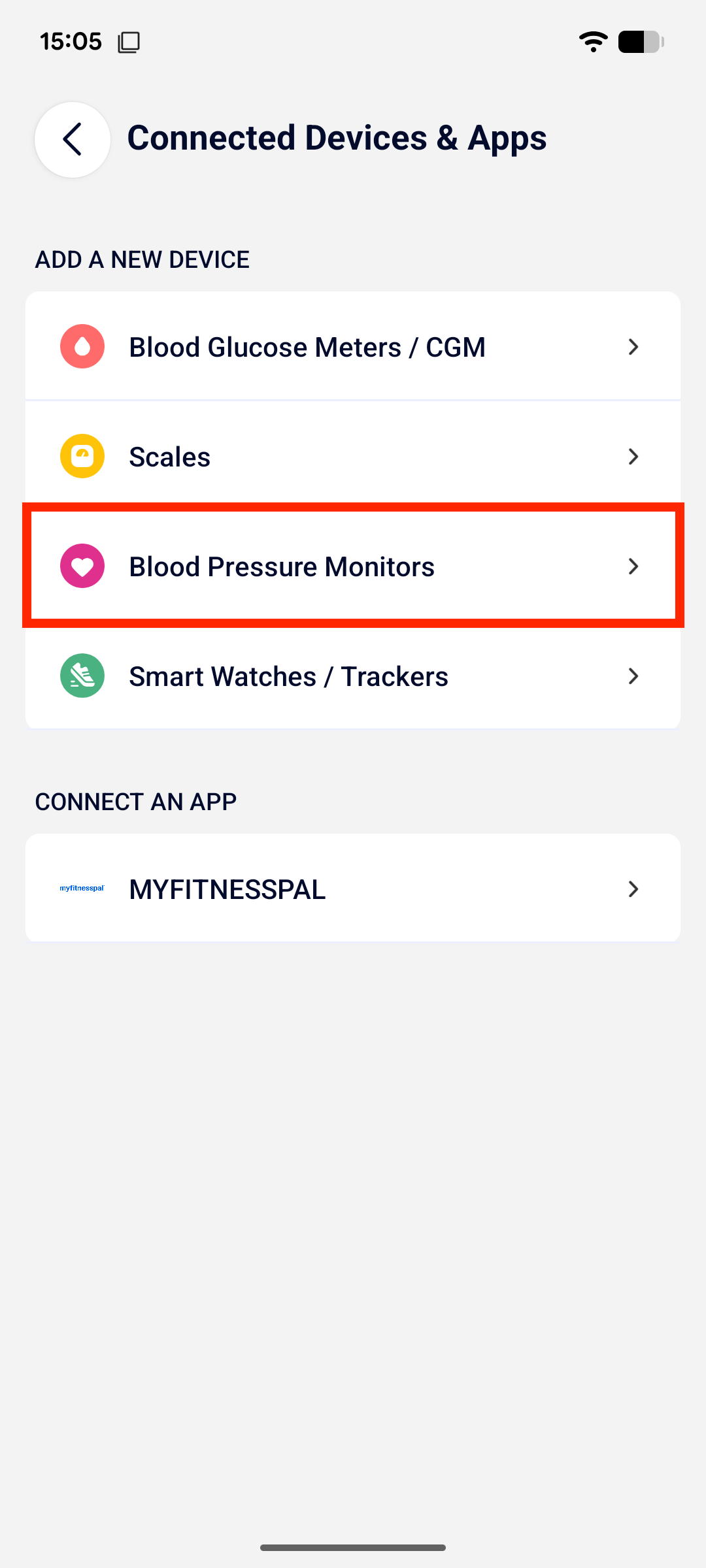The height and width of the screenshot is (1568, 706).
Task: Tap the myfitnesspal logo icon
Action: [82, 889]
